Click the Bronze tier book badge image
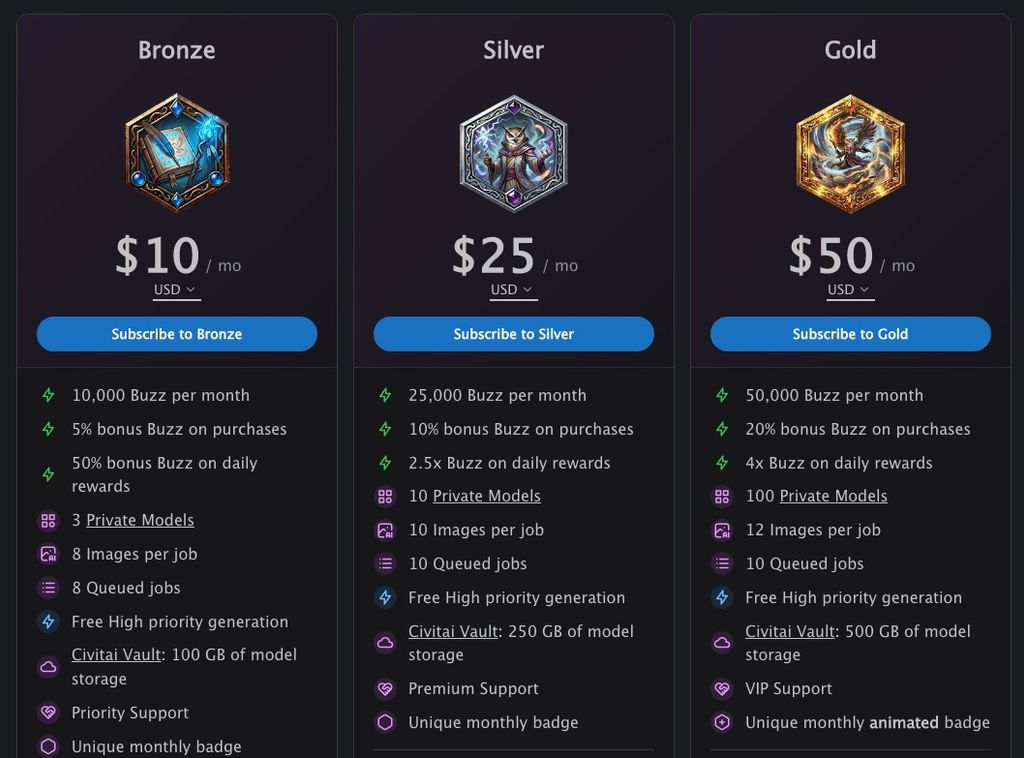This screenshot has width=1024, height=758. click(177, 152)
